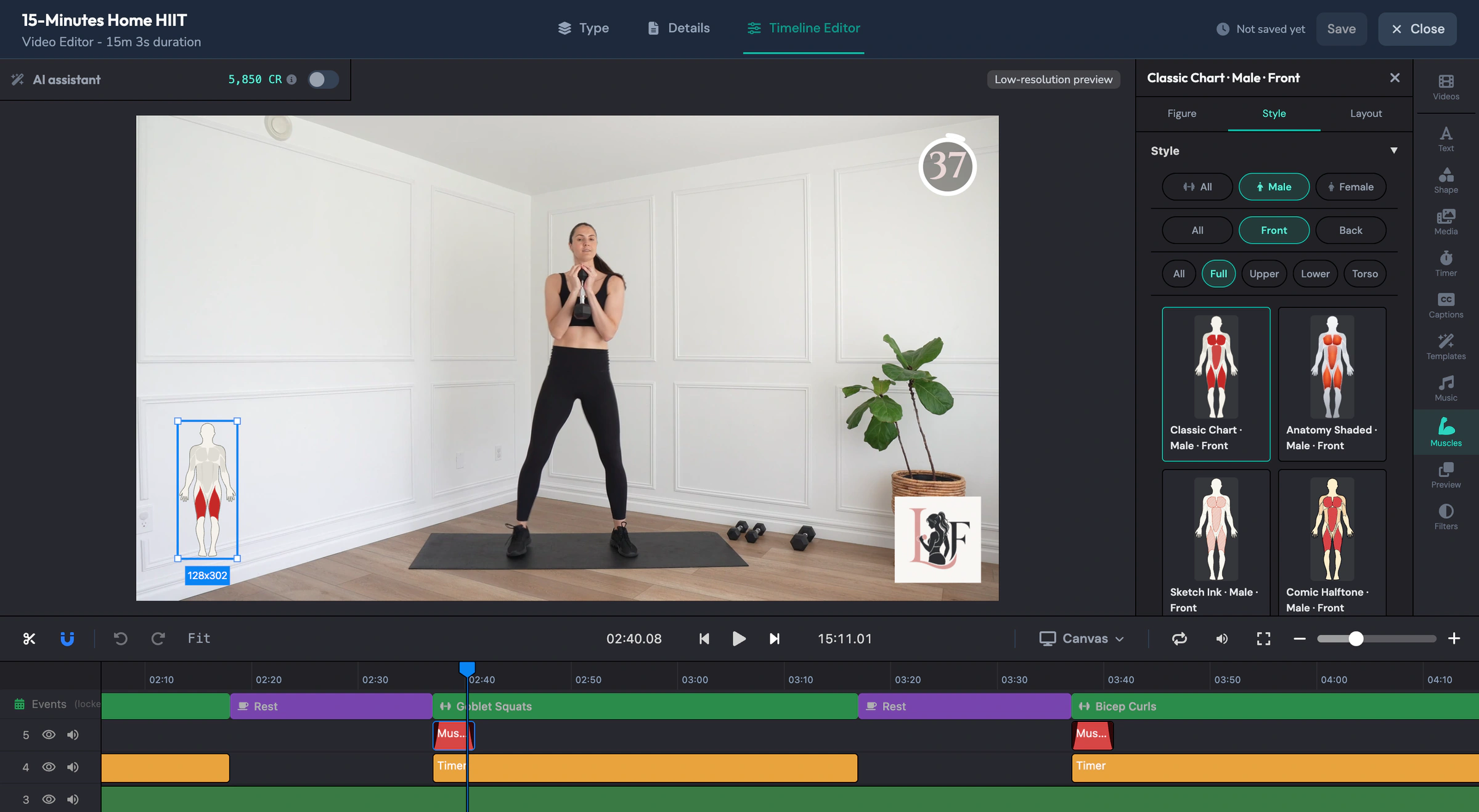This screenshot has height=812, width=1479.
Task: Enable the AI assistant switch
Action: coord(324,79)
